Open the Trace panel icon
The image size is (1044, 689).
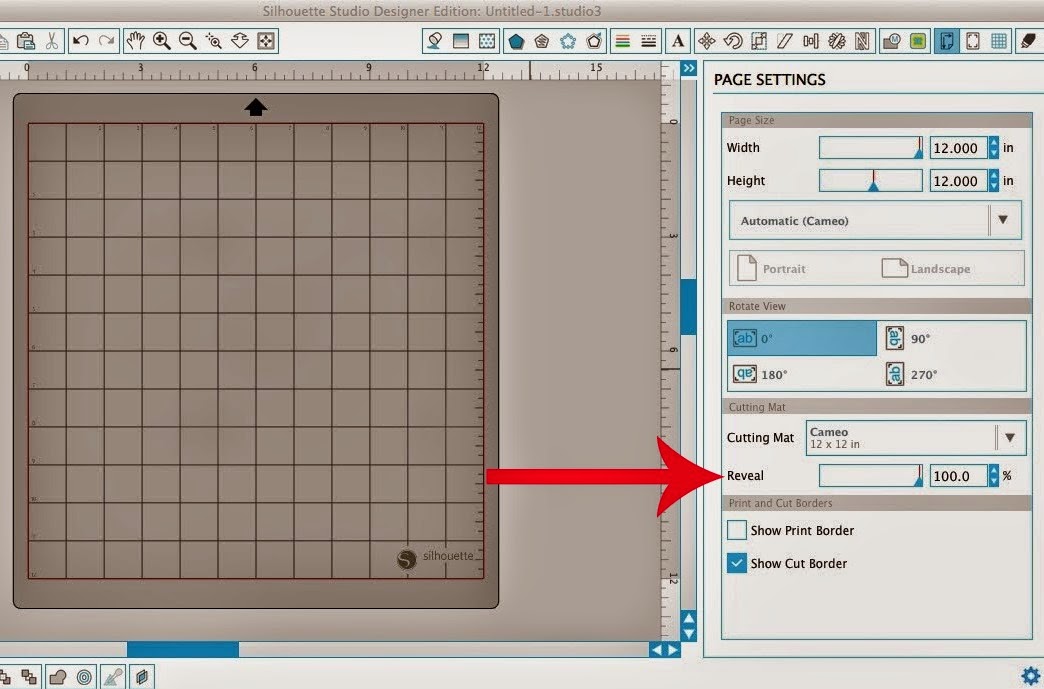coord(892,41)
